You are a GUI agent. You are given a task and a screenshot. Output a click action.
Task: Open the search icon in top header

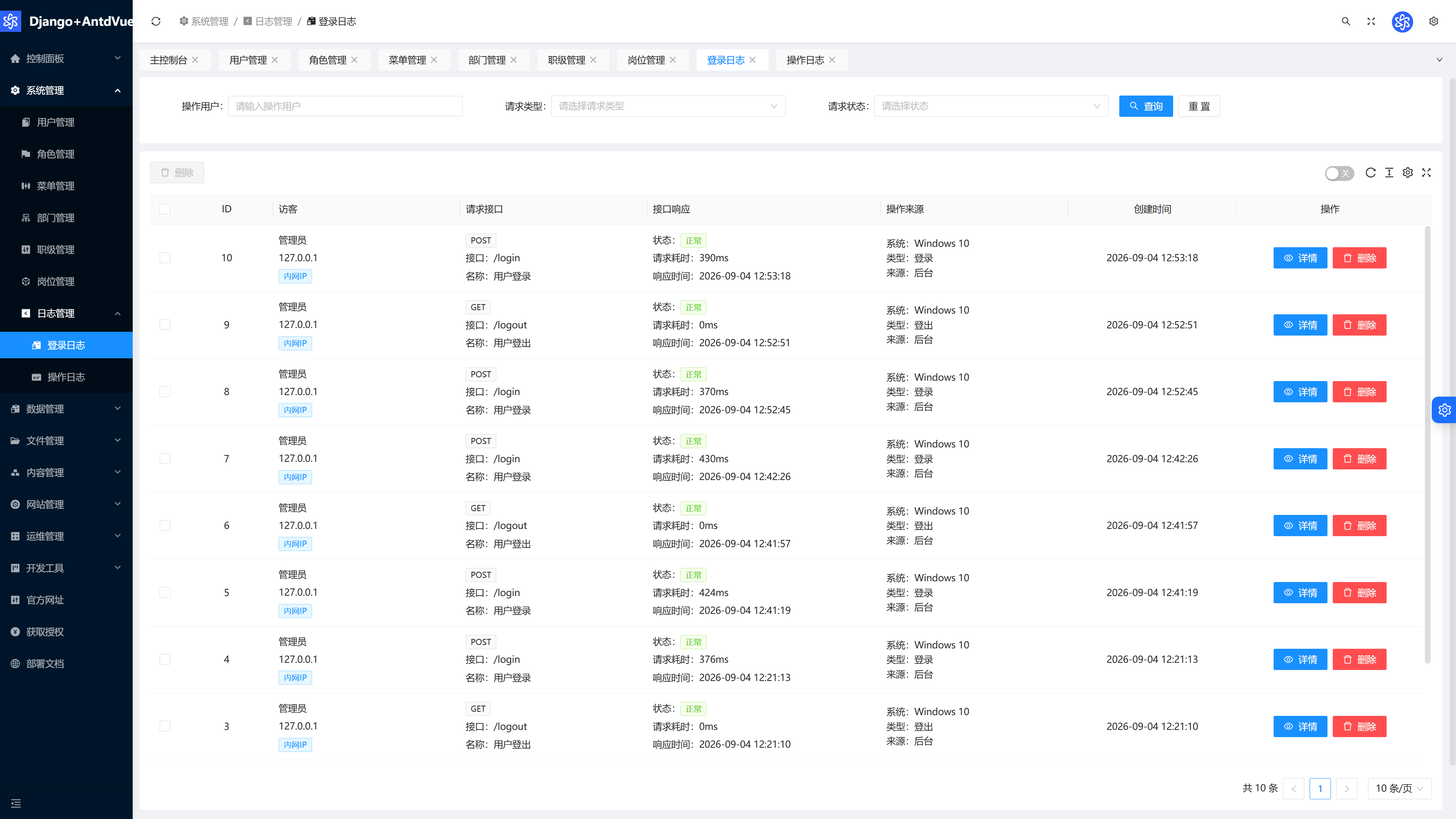tap(1346, 22)
